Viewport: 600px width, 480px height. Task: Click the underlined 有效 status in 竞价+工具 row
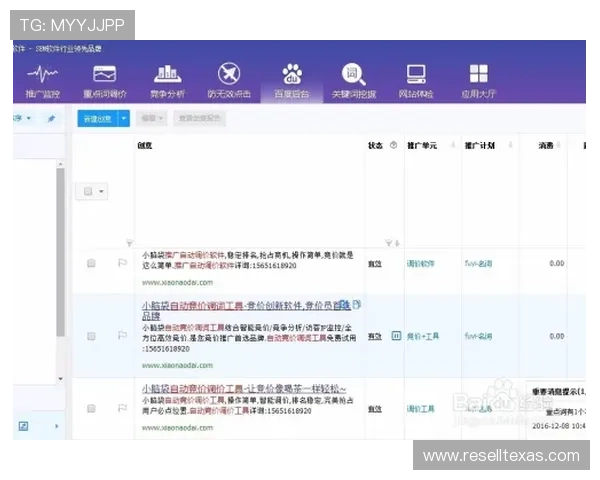point(375,336)
